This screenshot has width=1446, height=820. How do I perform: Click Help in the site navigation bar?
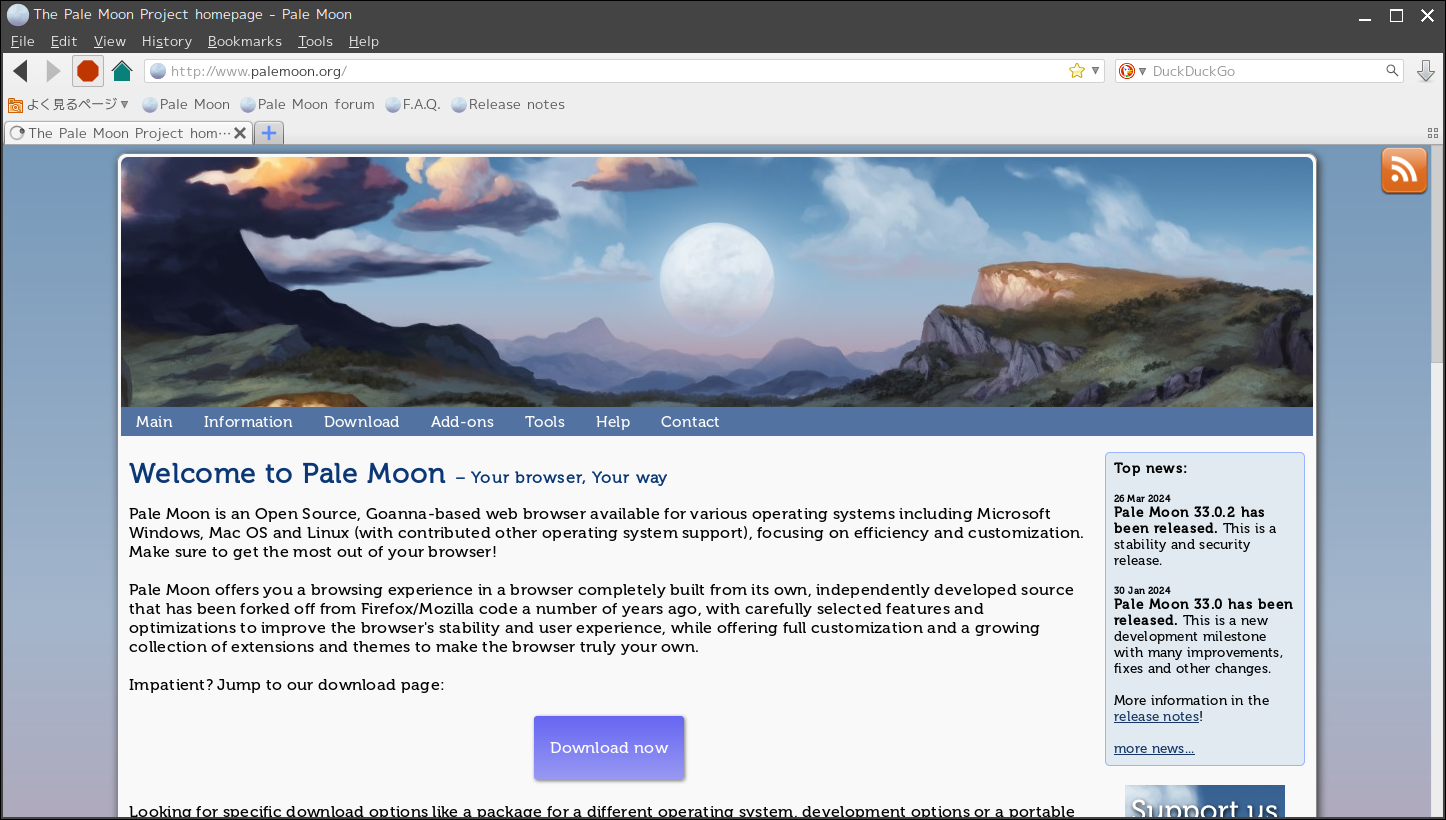click(x=613, y=422)
